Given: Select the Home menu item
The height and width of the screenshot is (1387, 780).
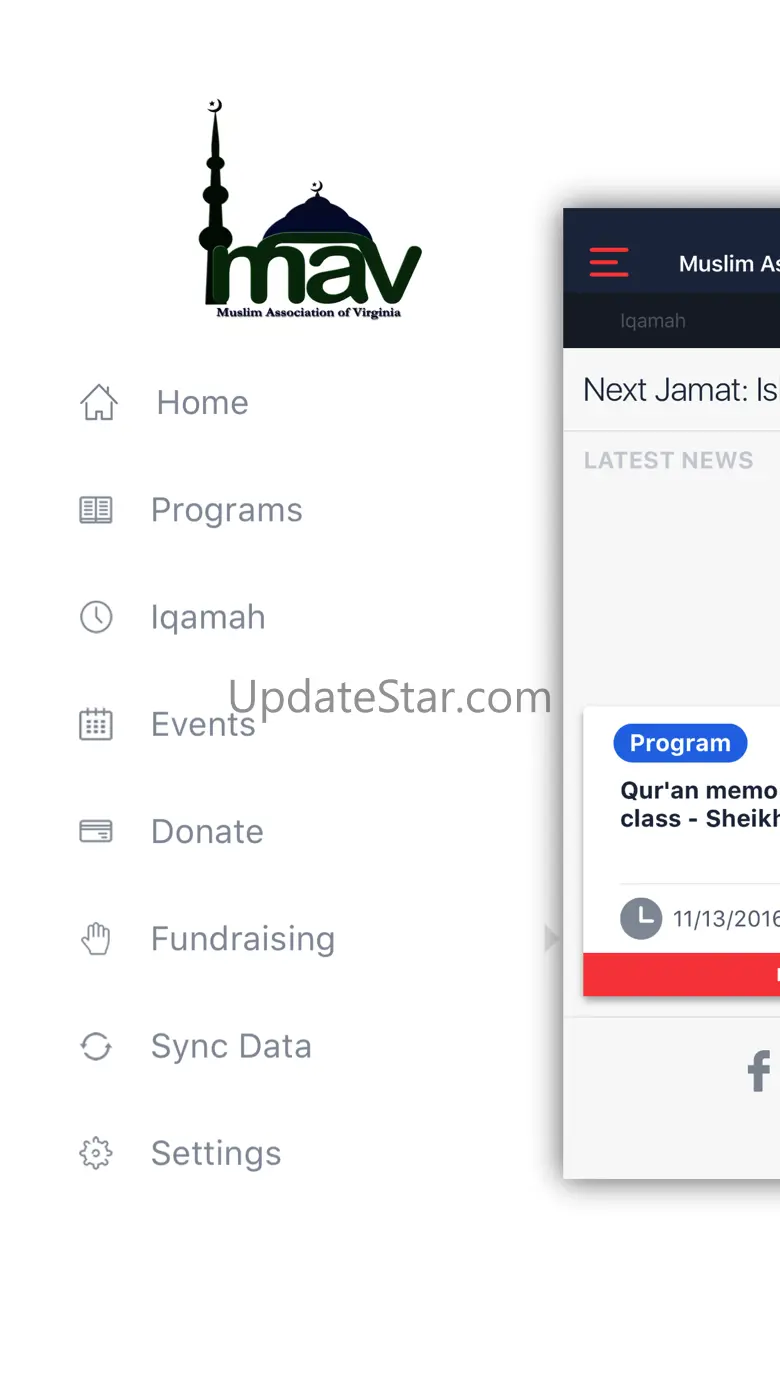Looking at the screenshot, I should [x=203, y=402].
